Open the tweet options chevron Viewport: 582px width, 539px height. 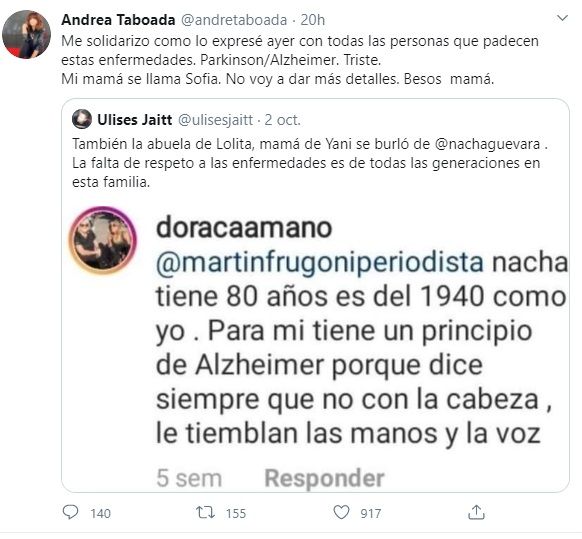563,17
